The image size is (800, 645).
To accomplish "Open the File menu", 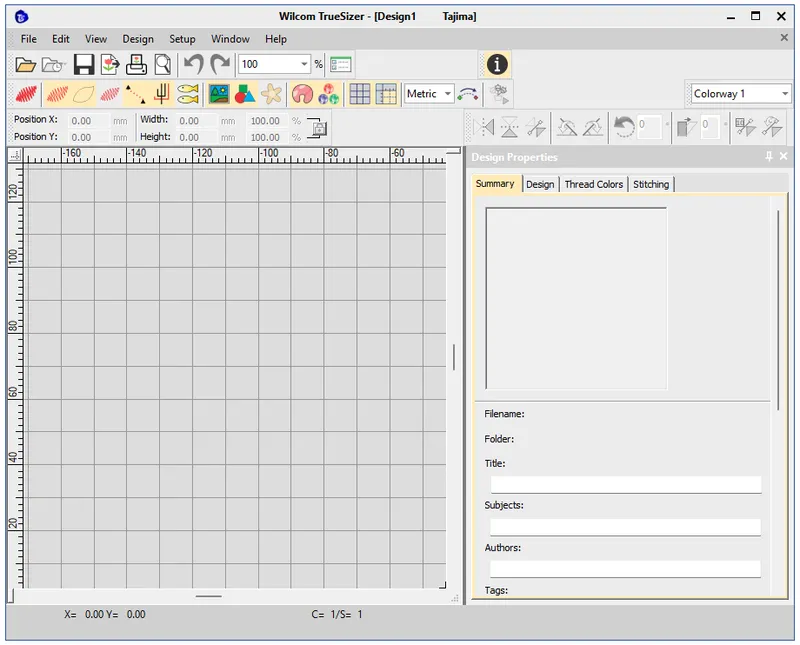I will 29,39.
